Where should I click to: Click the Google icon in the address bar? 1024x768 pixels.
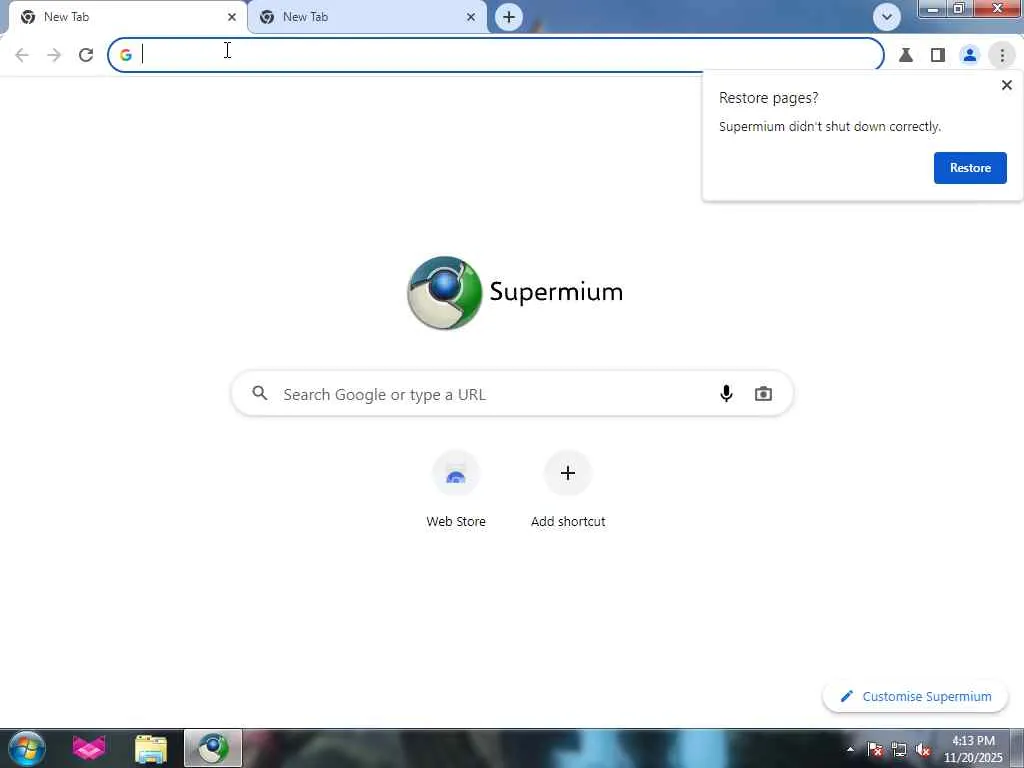(125, 56)
